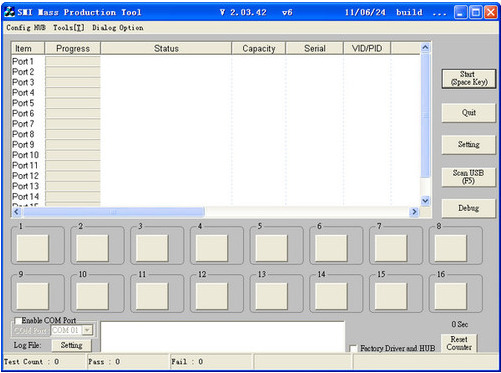Viewport: 501px width, 373px height.
Task: Click the Start (Space Key) button
Action: click(469, 78)
